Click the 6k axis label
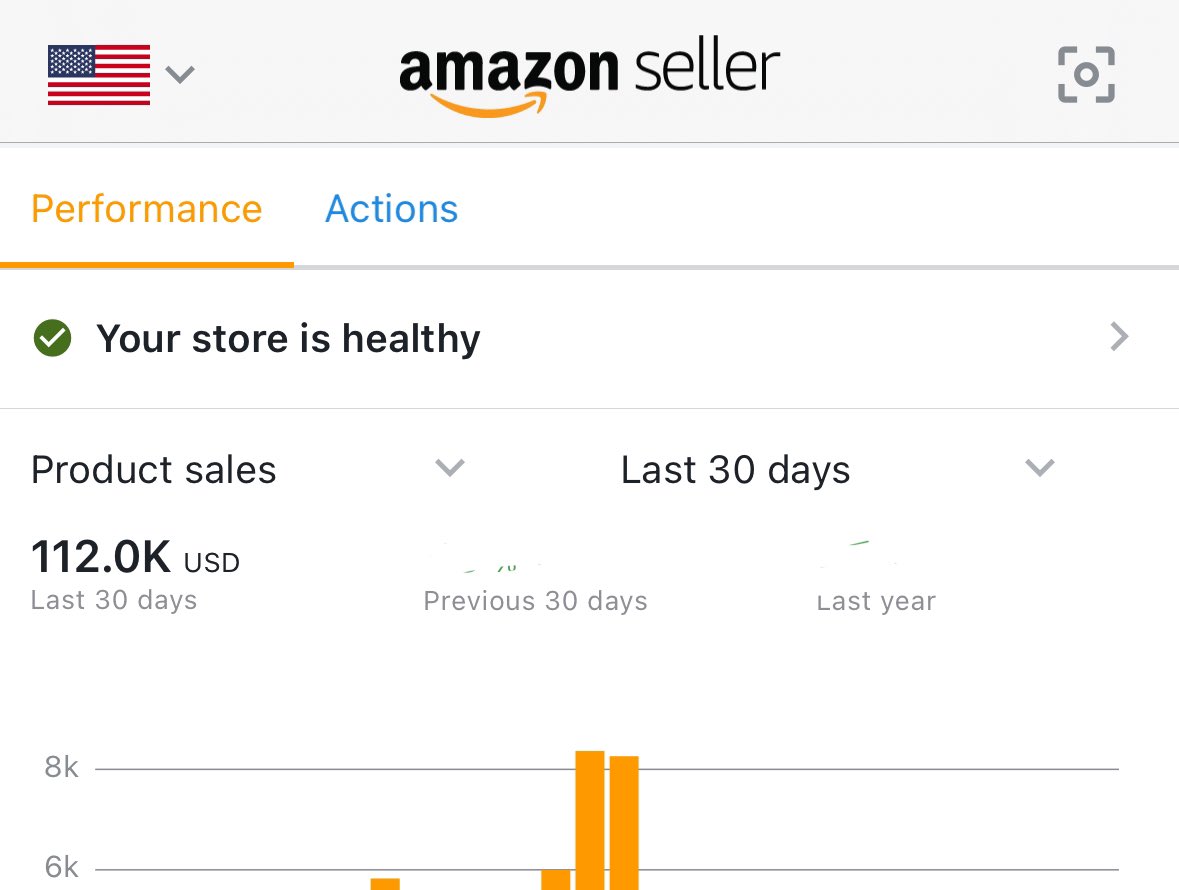This screenshot has height=890, width=1179. pyautogui.click(x=62, y=867)
